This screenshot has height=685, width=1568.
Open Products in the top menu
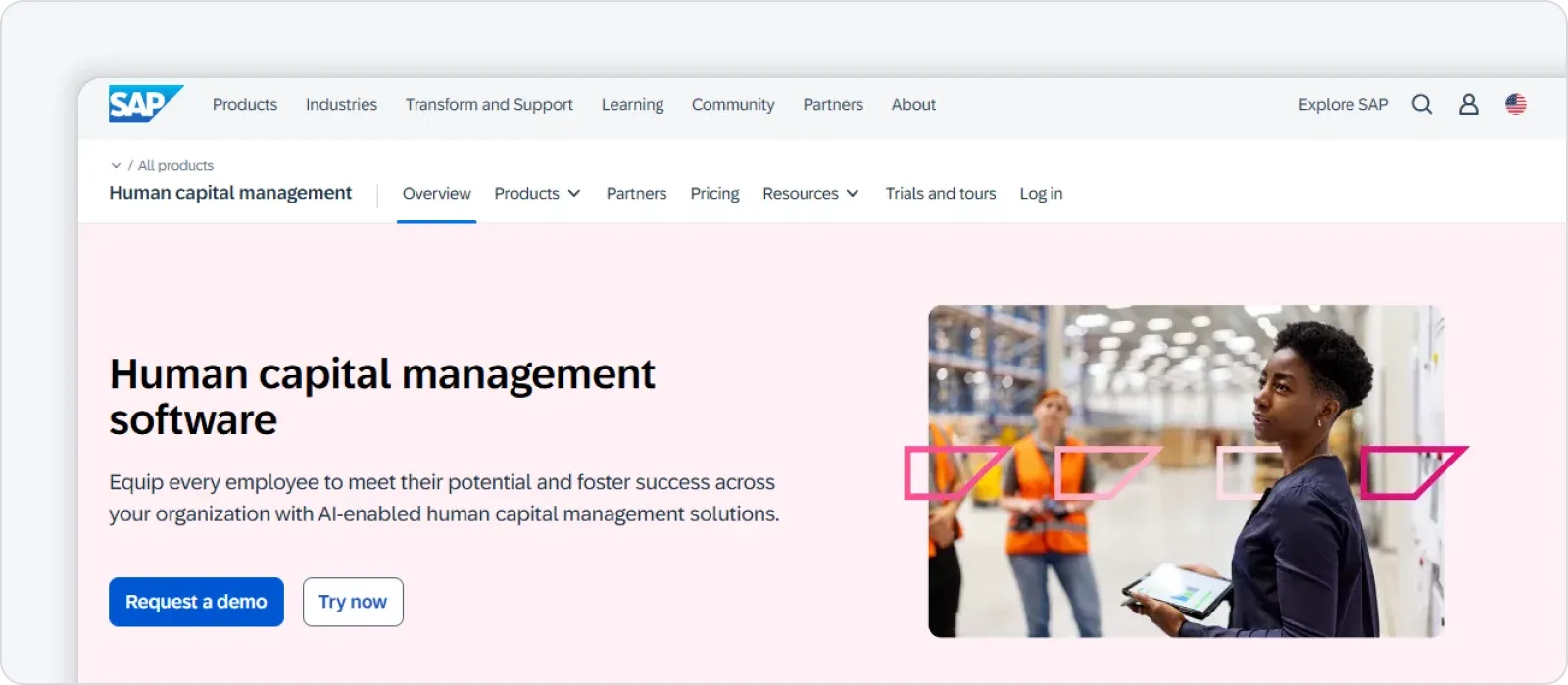[245, 104]
